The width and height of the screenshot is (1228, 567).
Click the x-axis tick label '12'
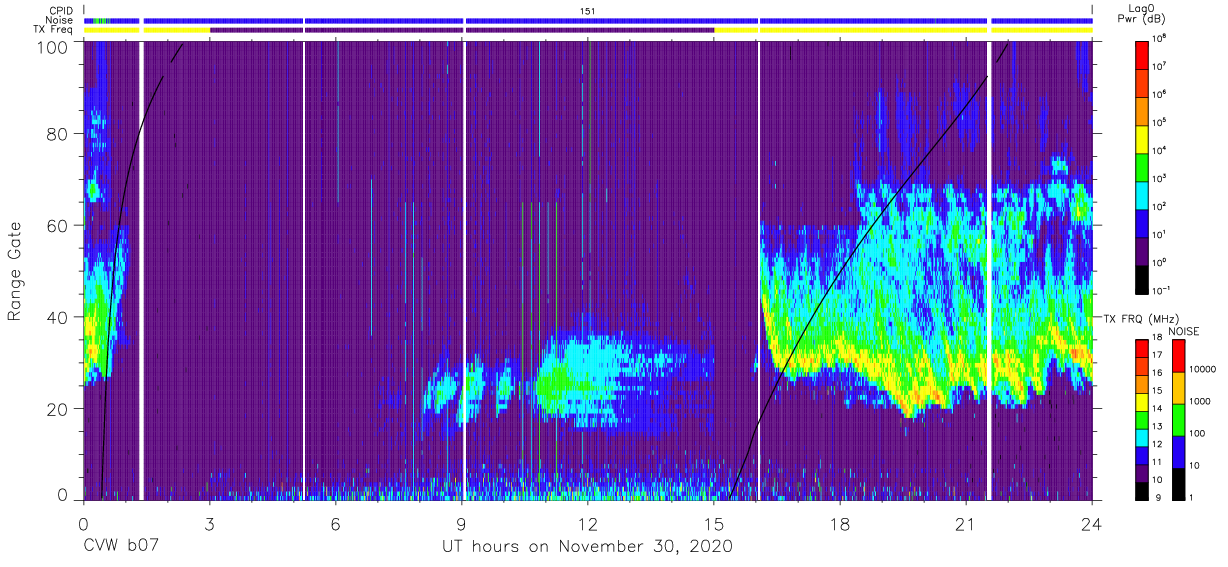tap(588, 522)
